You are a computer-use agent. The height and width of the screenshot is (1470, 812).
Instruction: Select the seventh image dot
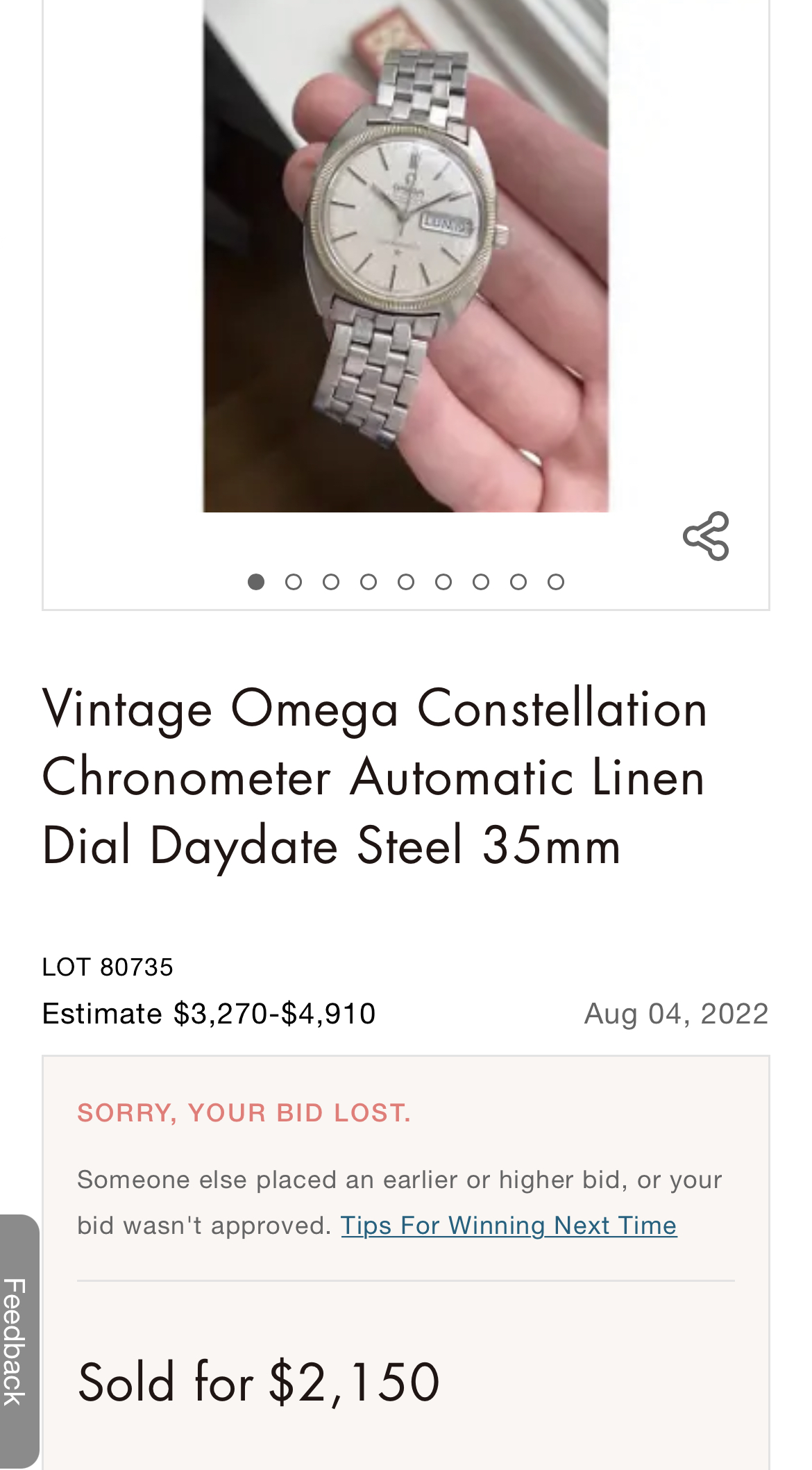[481, 582]
